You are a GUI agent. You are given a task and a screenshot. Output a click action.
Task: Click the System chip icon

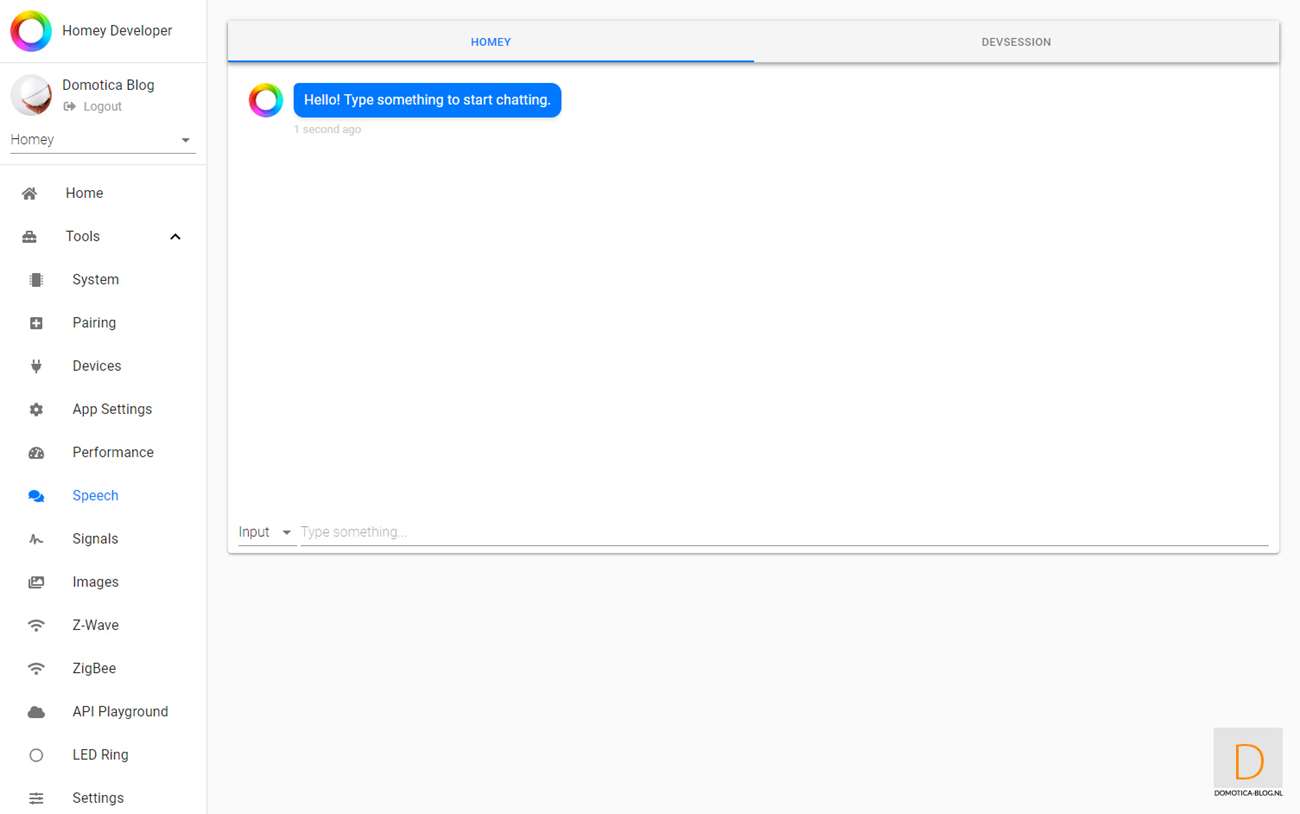coord(36,280)
